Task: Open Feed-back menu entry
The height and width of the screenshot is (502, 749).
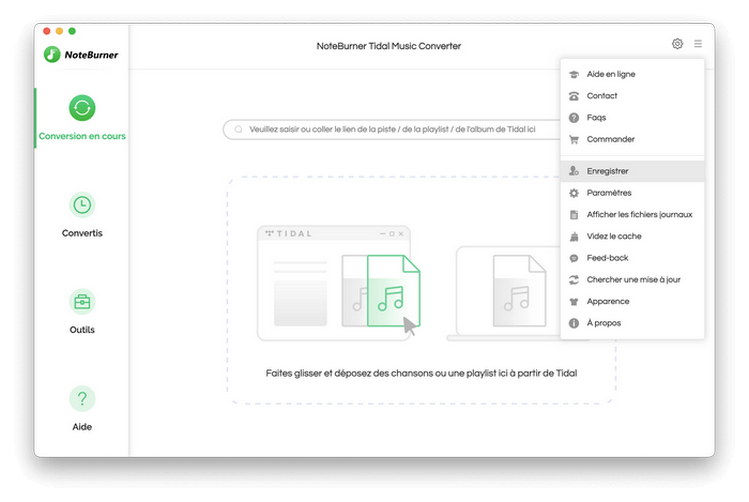Action: (x=632, y=258)
